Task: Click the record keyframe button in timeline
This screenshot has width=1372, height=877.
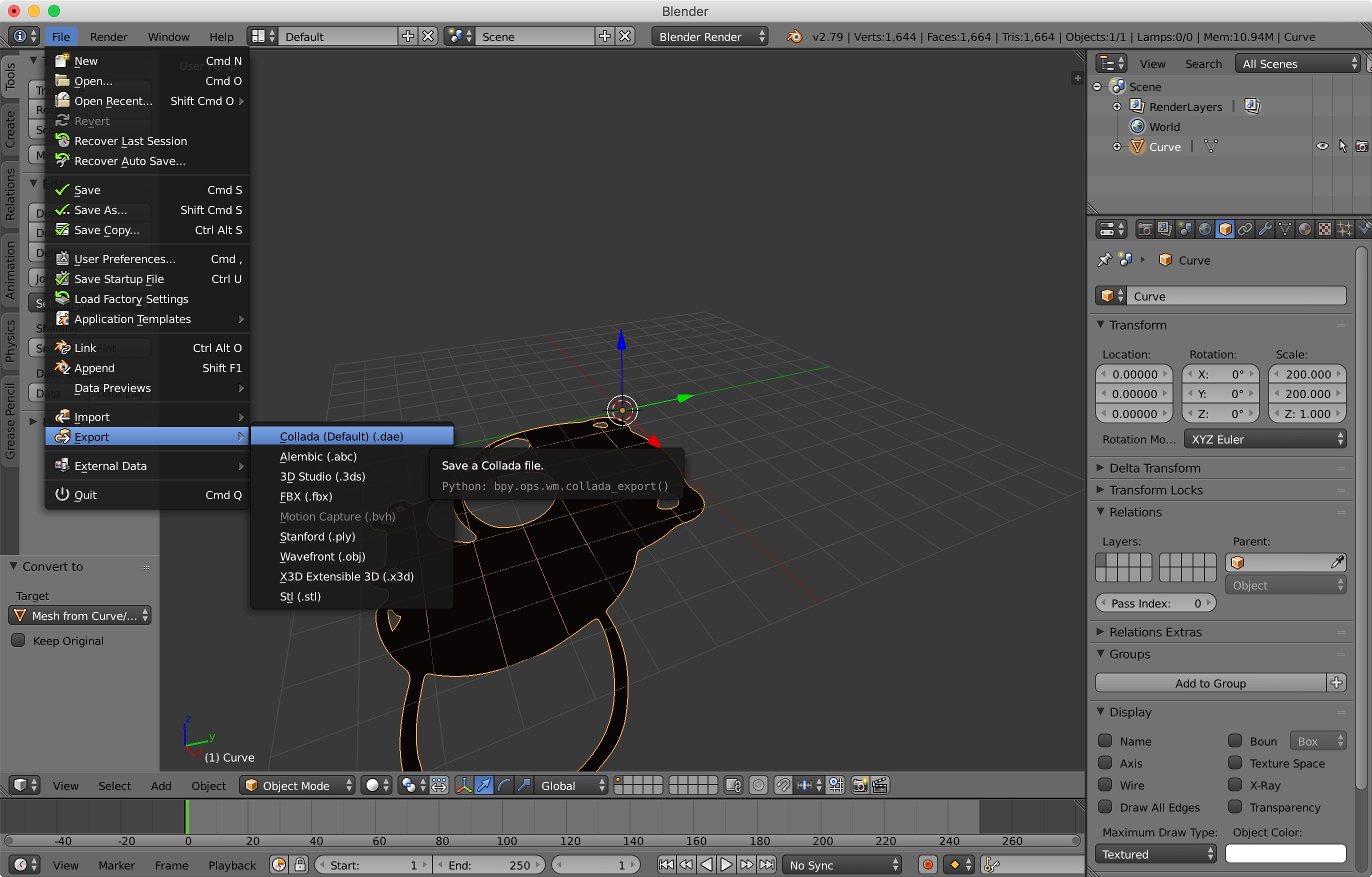Action: (927, 864)
